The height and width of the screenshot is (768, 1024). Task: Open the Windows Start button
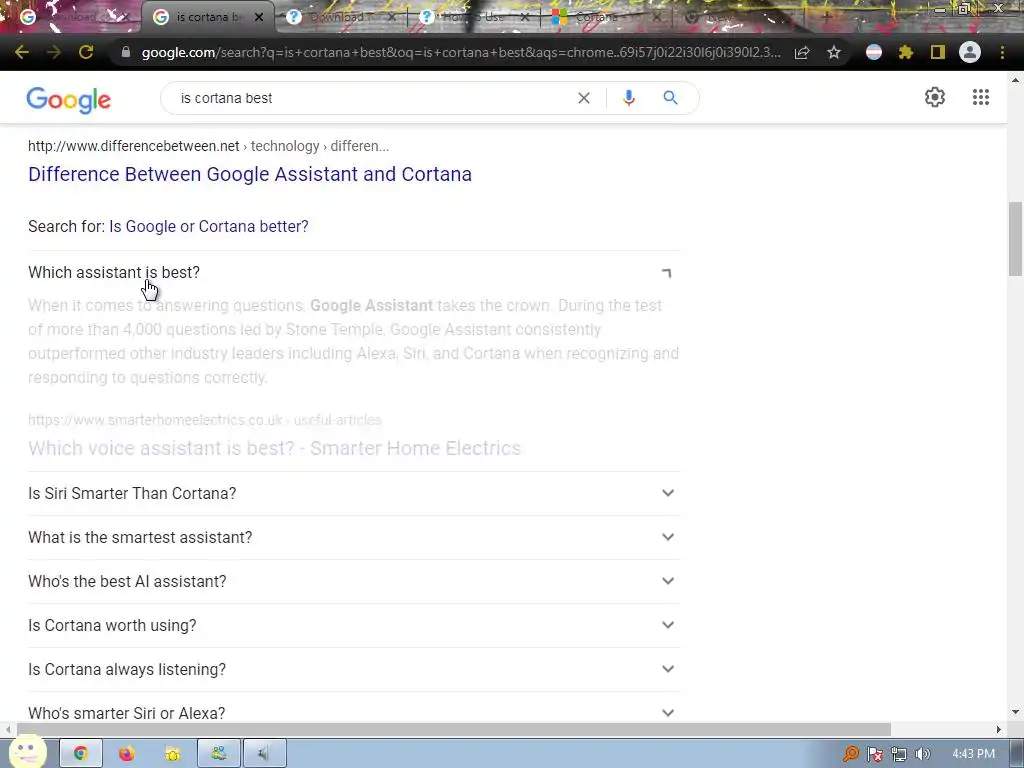[x=27, y=752]
